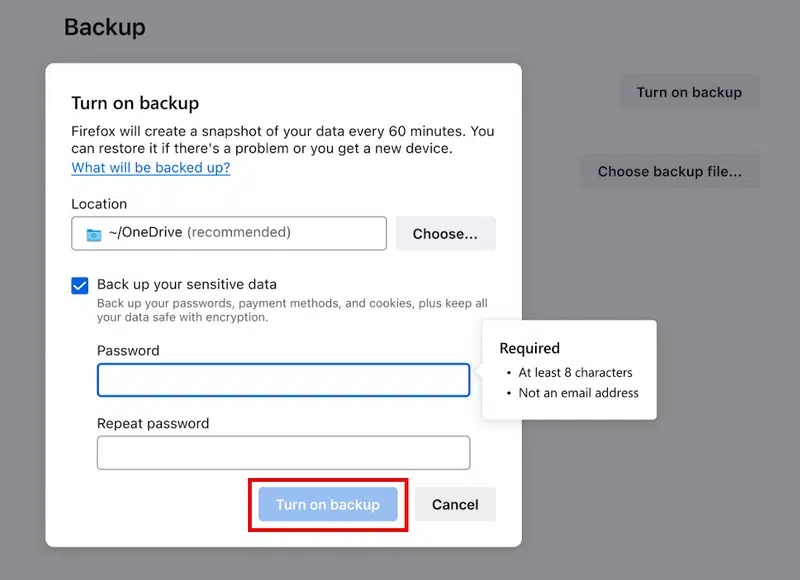Click the ~/OneDrive location field

coord(229,233)
